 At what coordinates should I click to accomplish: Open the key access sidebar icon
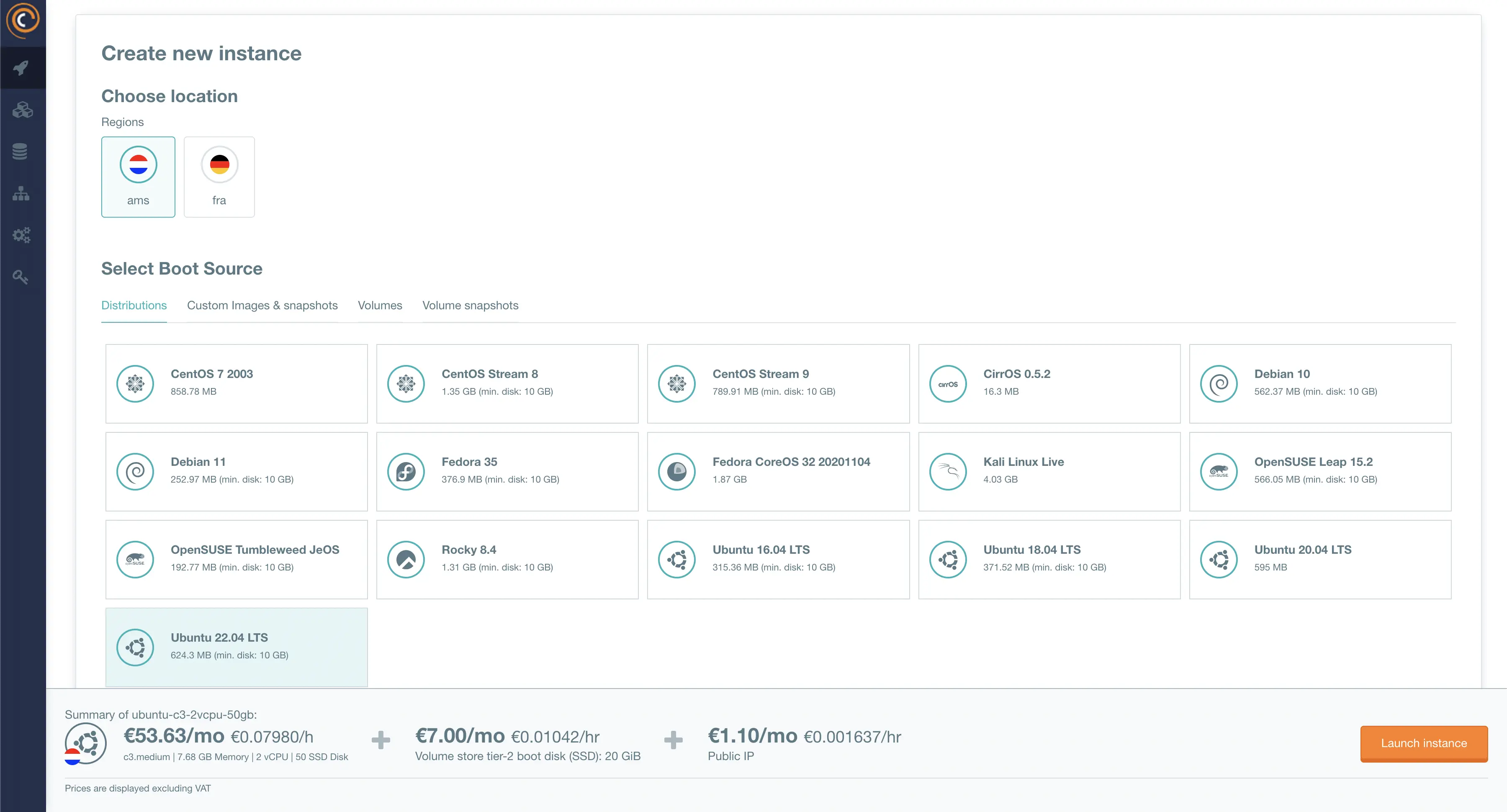tap(21, 277)
